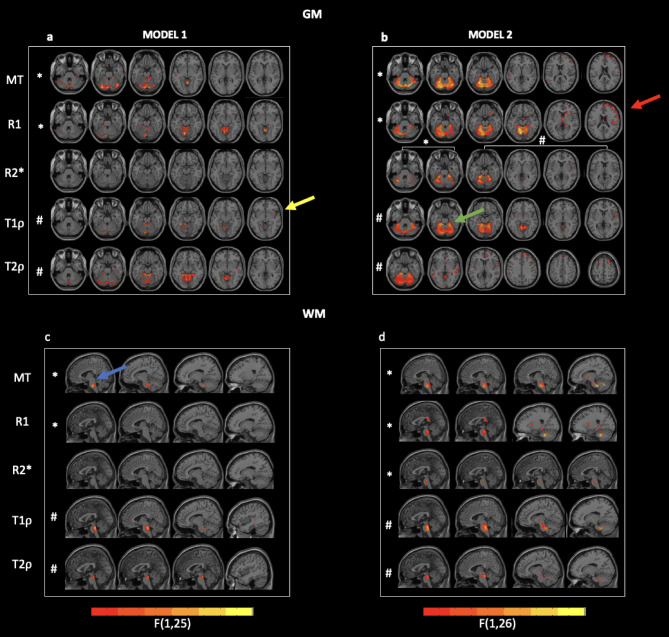Click the MT row label in panel a
Viewport: 669px width, 637px height.
15,80
